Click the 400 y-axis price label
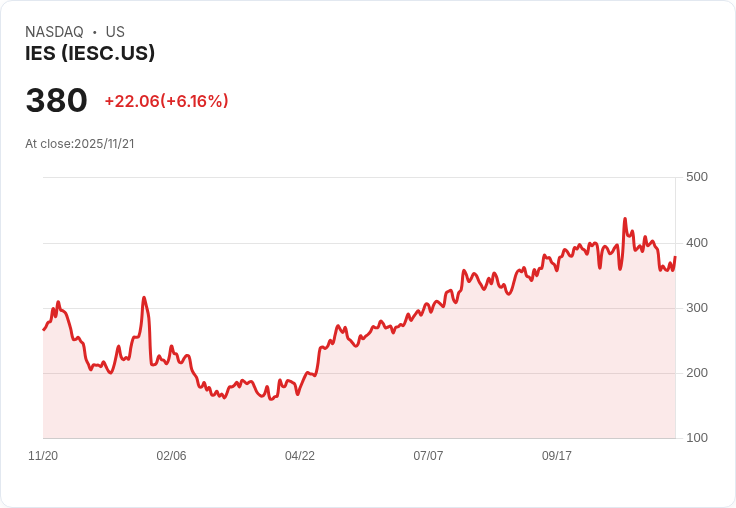The width and height of the screenshot is (736, 508). coord(697,243)
